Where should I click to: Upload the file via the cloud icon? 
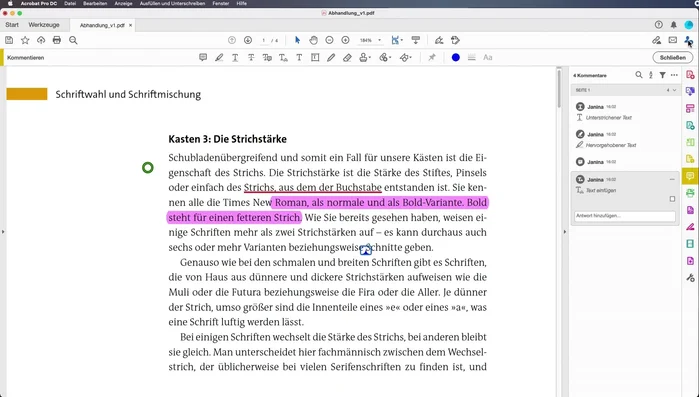point(41,40)
